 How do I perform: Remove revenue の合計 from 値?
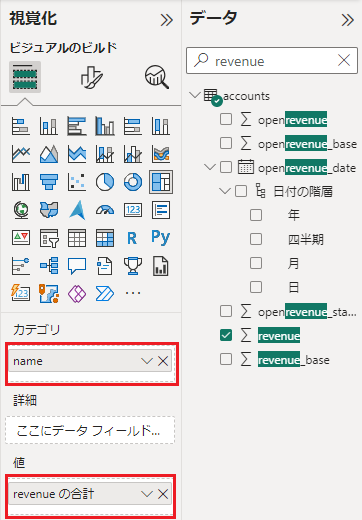pyautogui.click(x=163, y=494)
